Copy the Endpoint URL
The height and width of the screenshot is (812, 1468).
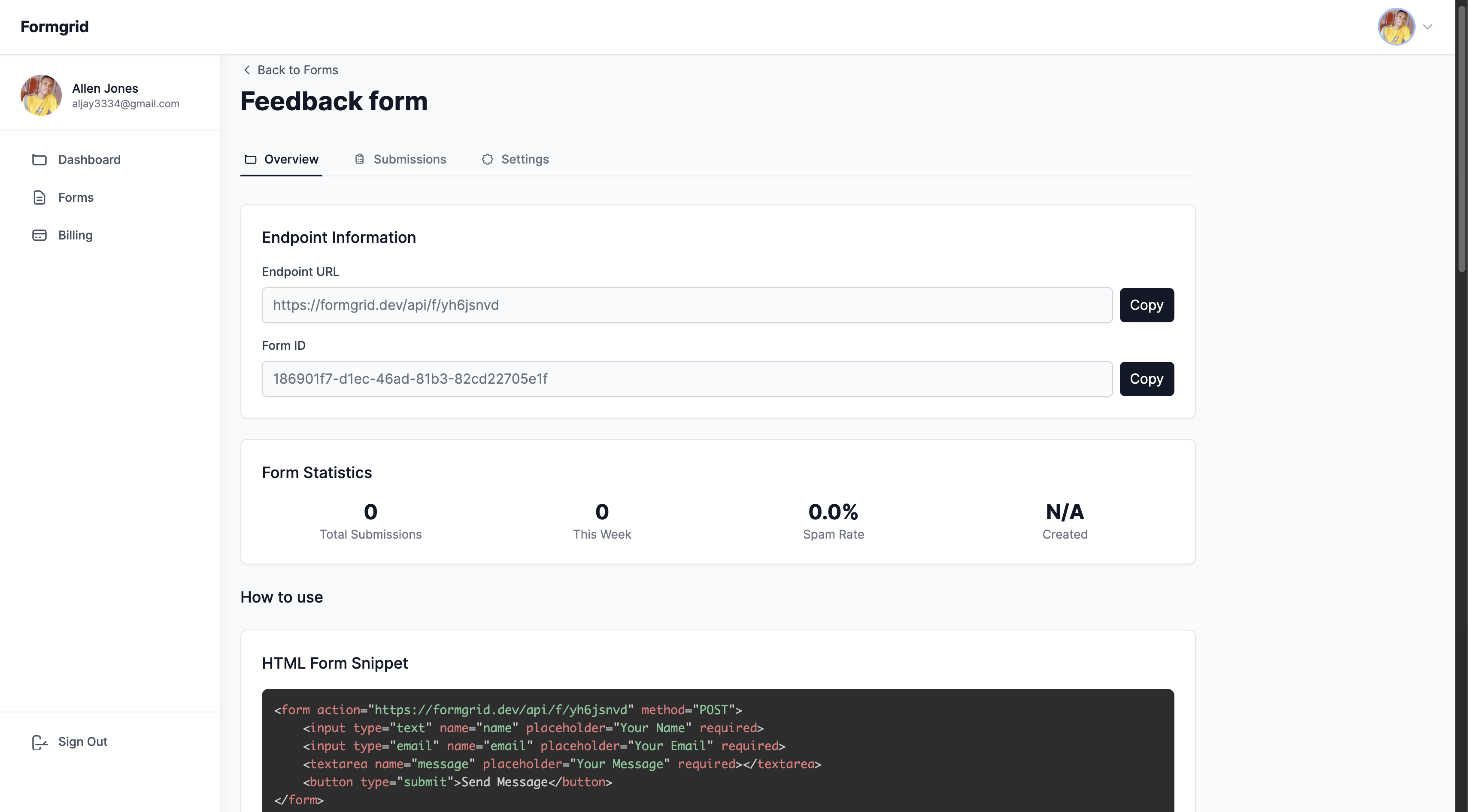[x=1146, y=305]
